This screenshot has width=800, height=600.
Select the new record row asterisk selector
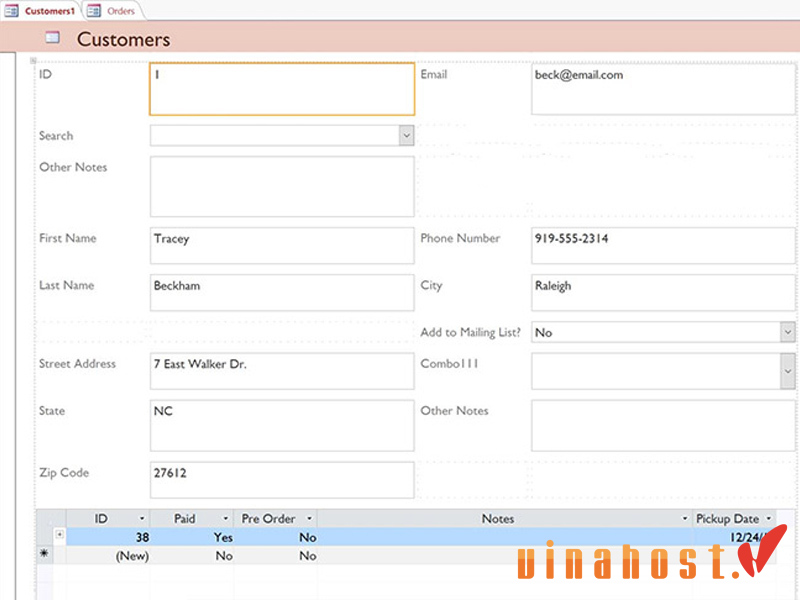(44, 554)
